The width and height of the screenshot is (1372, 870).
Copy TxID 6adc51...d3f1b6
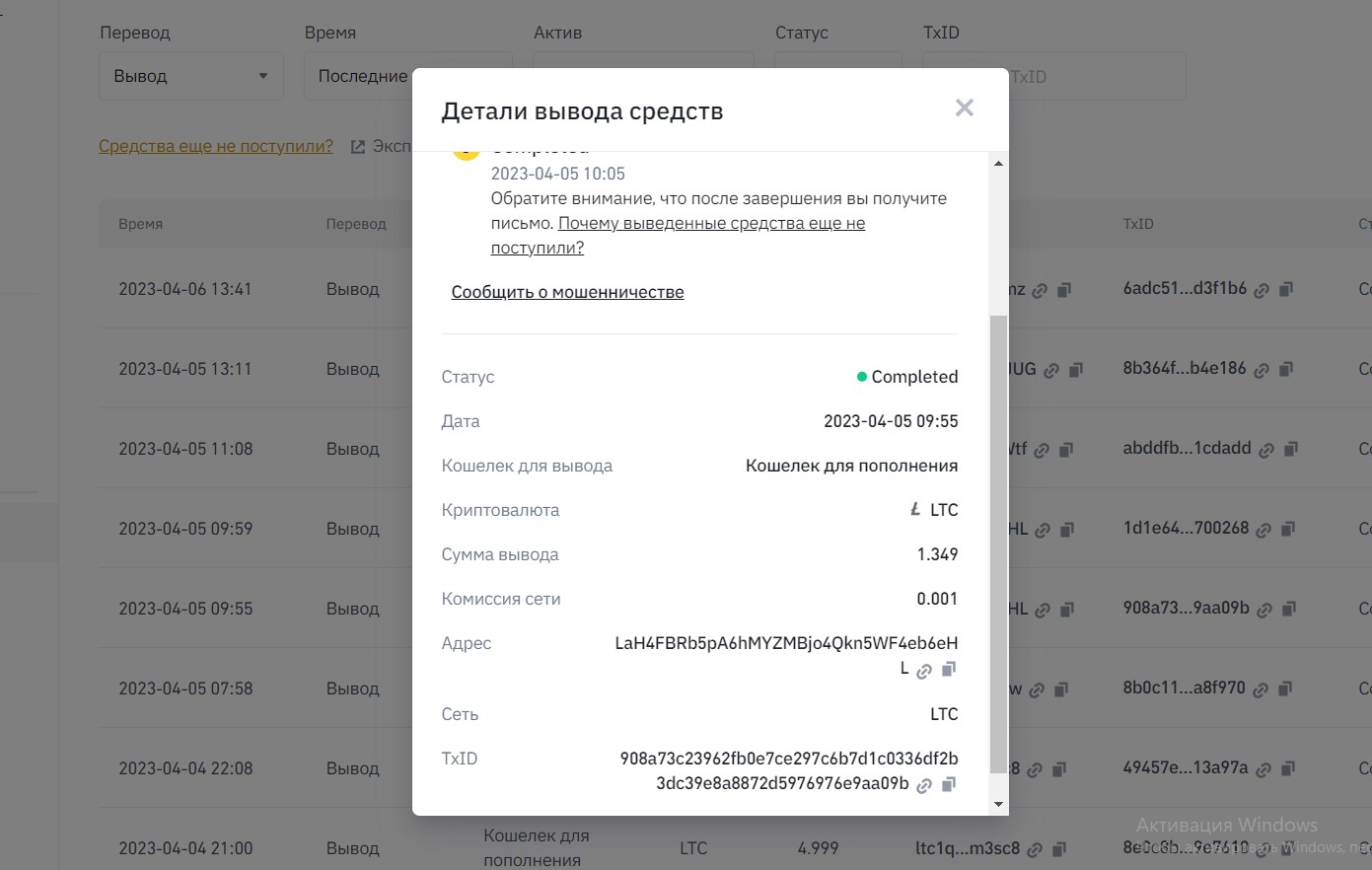click(x=1286, y=290)
